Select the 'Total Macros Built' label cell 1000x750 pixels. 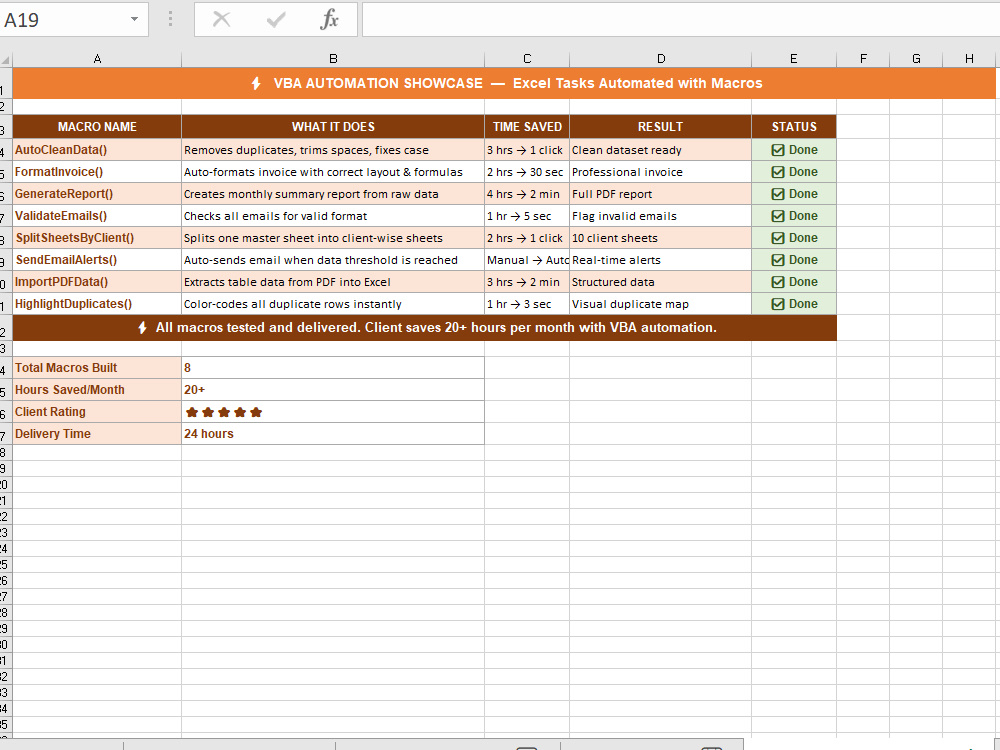click(97, 368)
